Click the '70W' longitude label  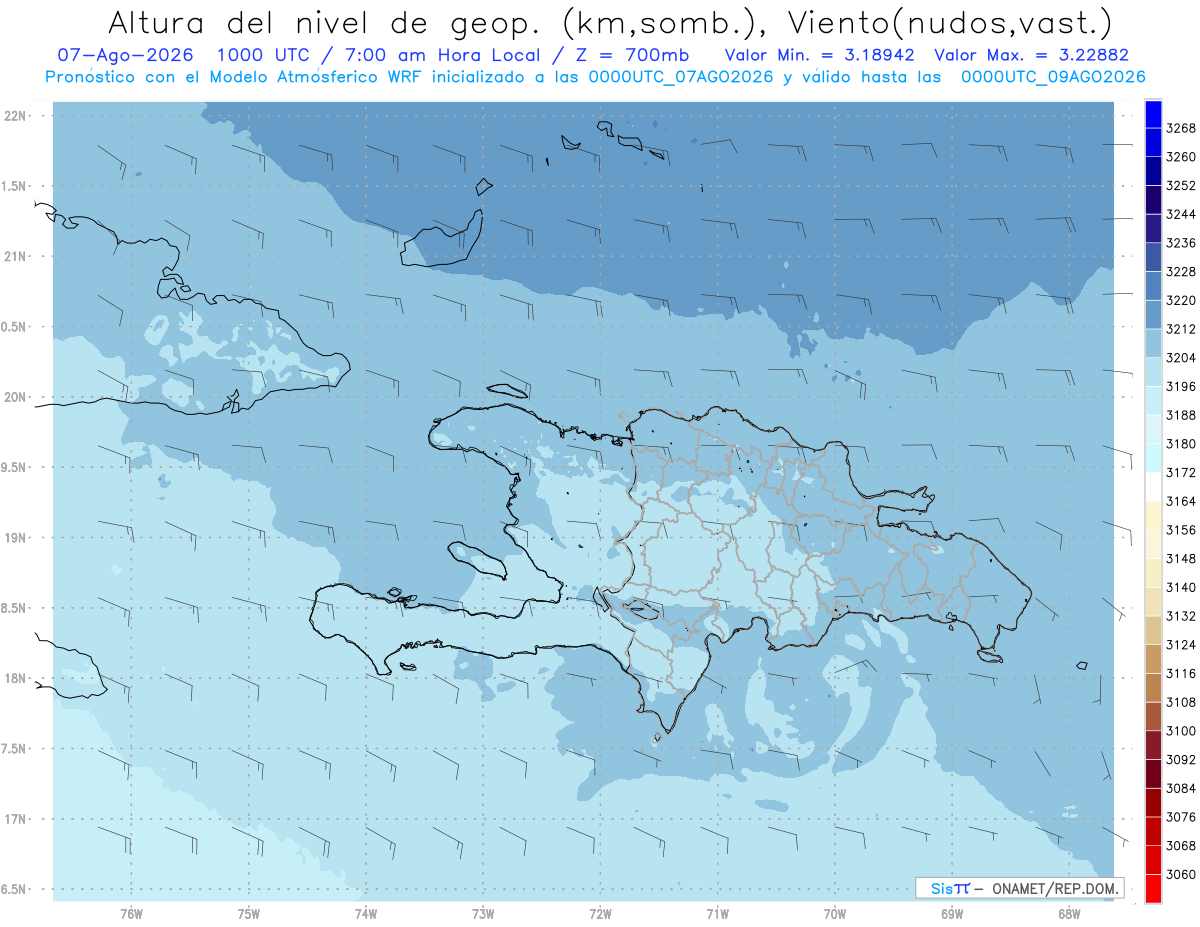[x=835, y=913]
